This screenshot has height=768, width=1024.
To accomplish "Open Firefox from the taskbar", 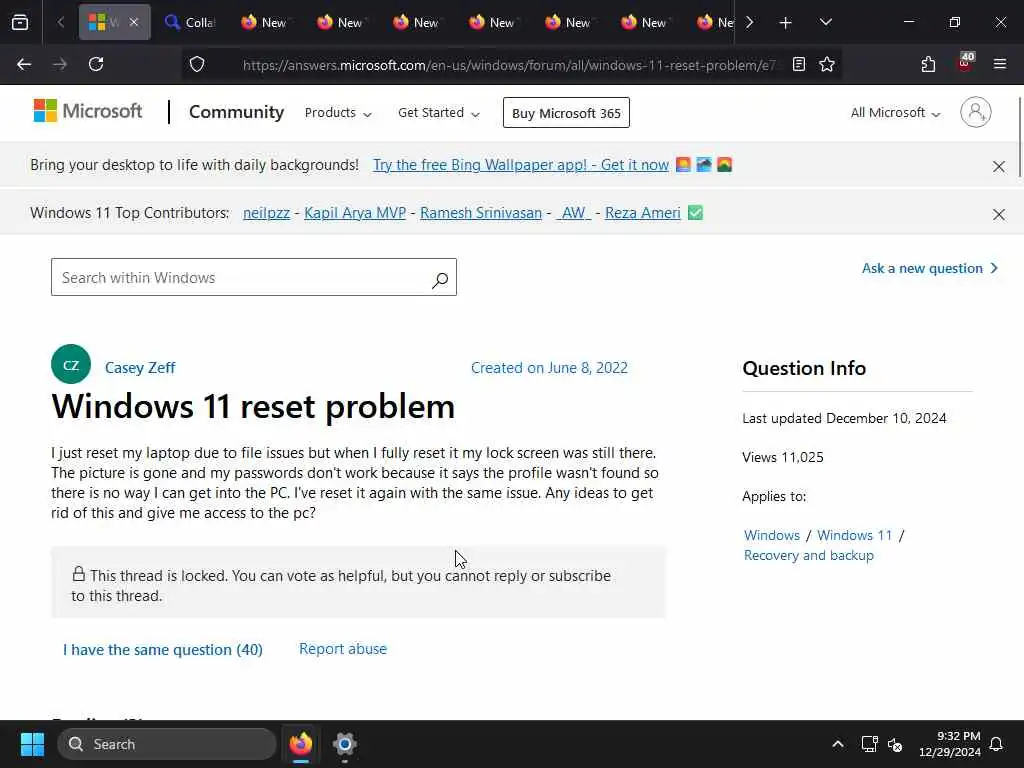I will 301,744.
